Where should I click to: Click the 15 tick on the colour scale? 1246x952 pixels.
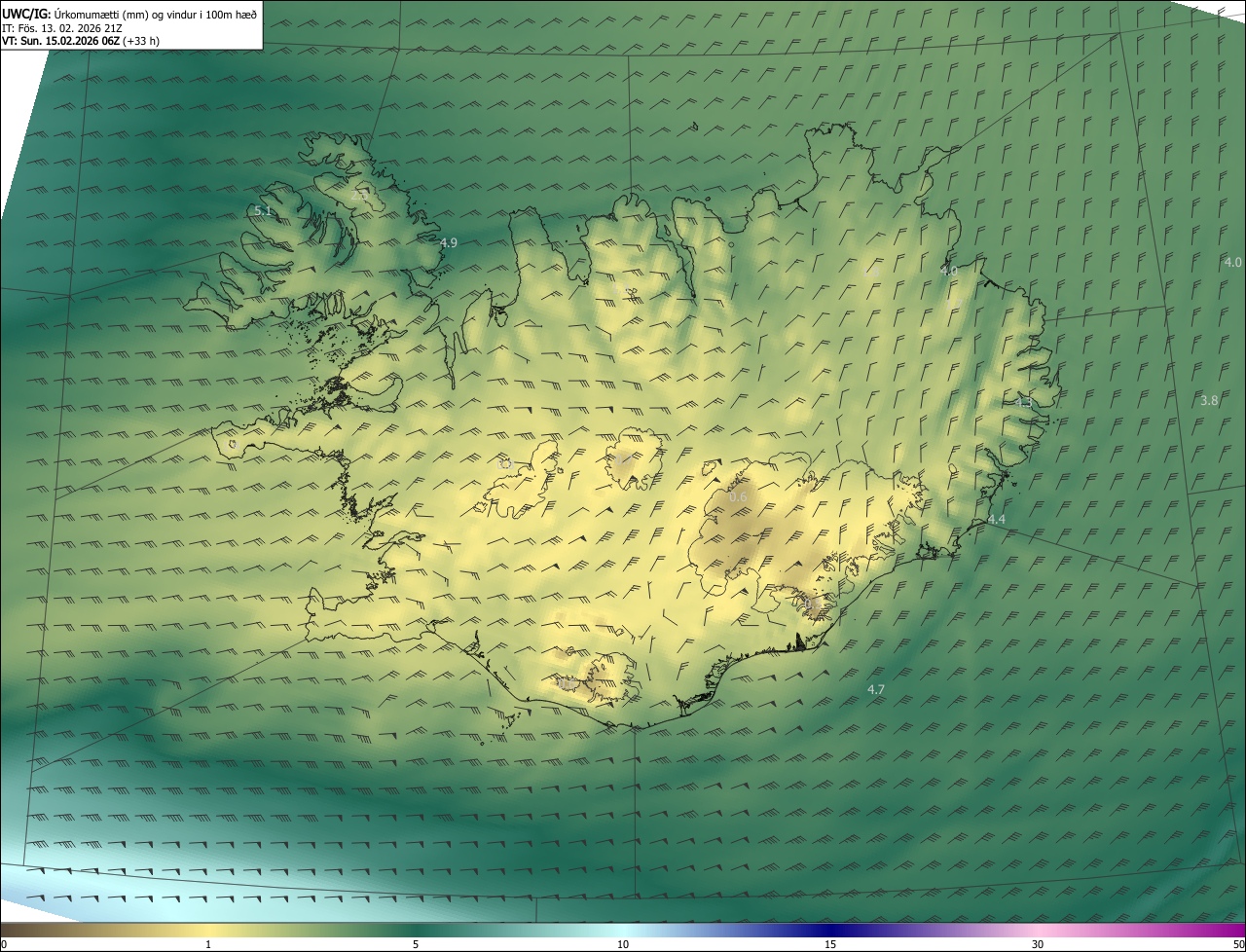(830, 944)
